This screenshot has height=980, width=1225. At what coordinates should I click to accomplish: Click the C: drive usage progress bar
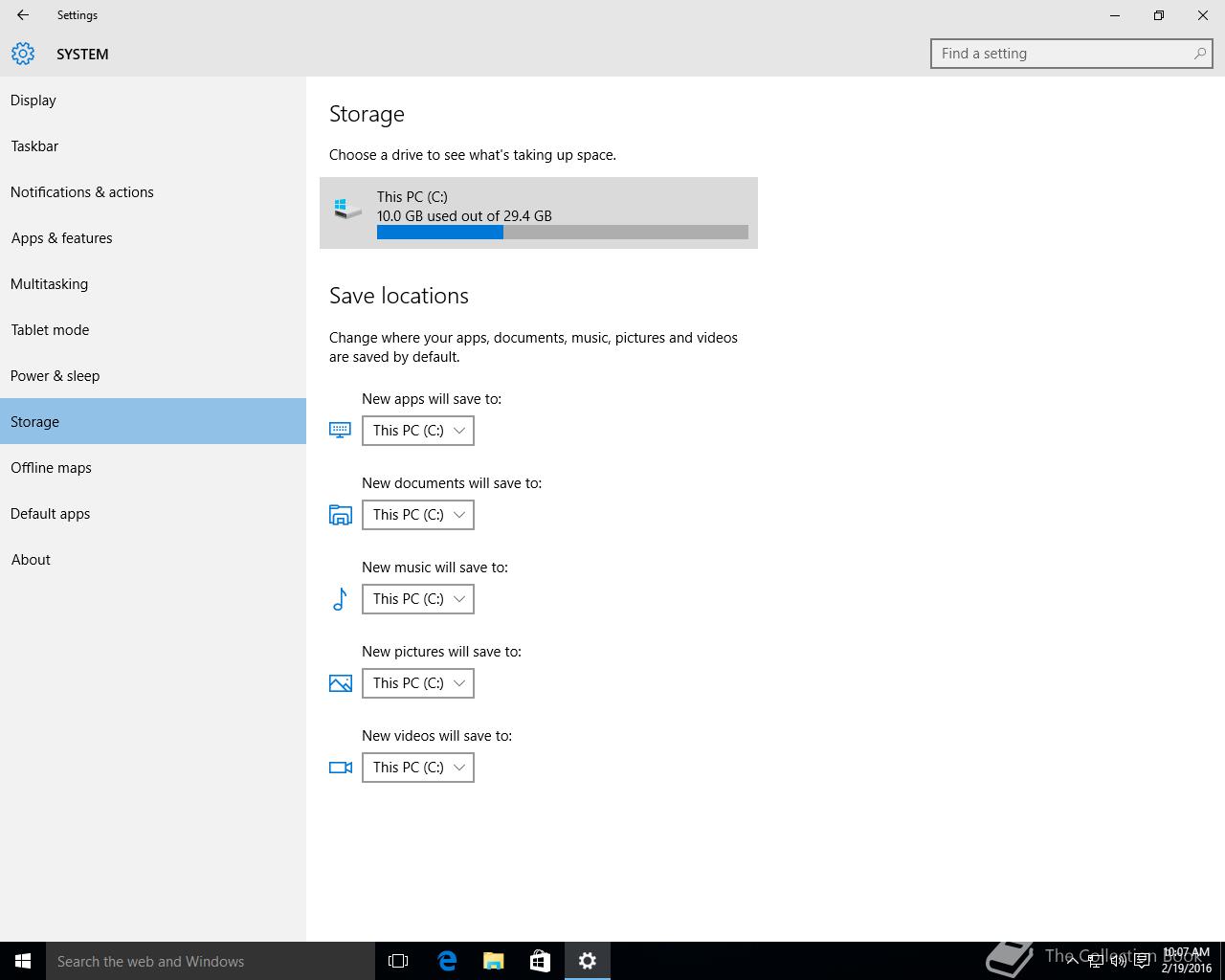click(x=563, y=233)
